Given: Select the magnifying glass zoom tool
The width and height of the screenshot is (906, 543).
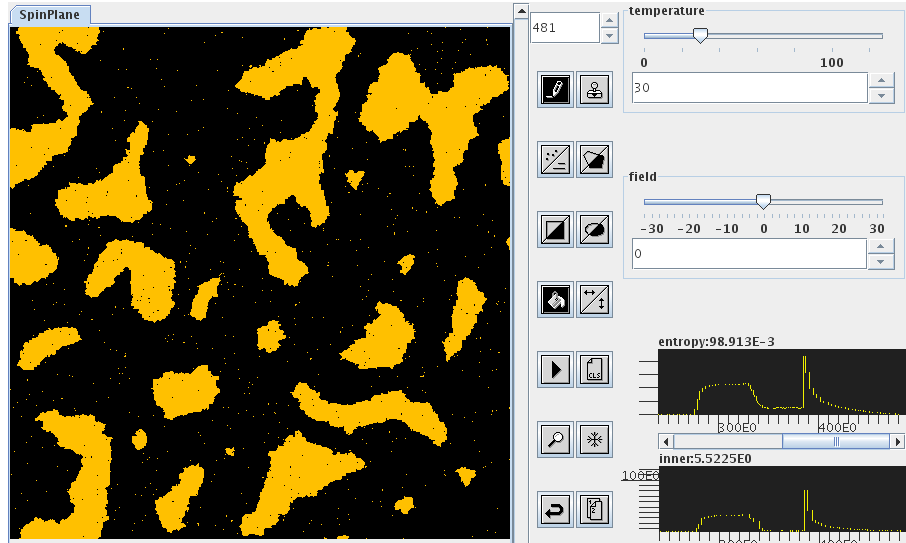Looking at the screenshot, I should pos(555,439).
